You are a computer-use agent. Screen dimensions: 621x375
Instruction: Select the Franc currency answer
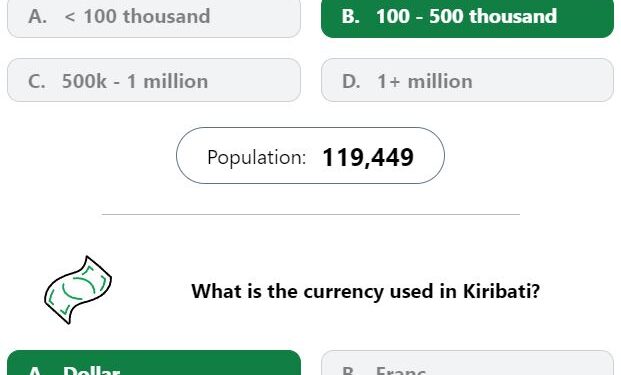click(467, 363)
